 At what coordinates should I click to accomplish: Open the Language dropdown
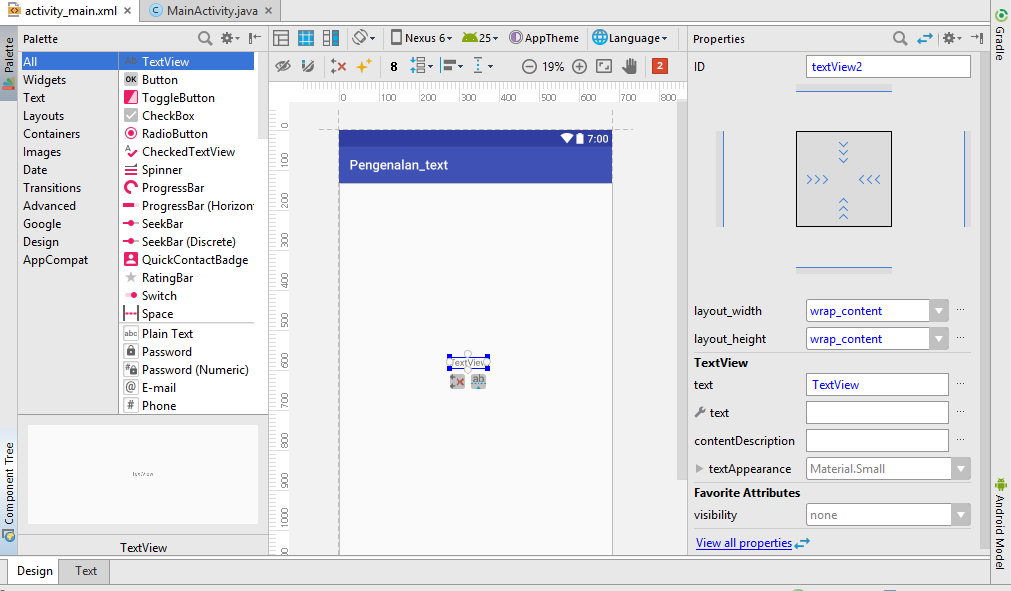click(630, 38)
